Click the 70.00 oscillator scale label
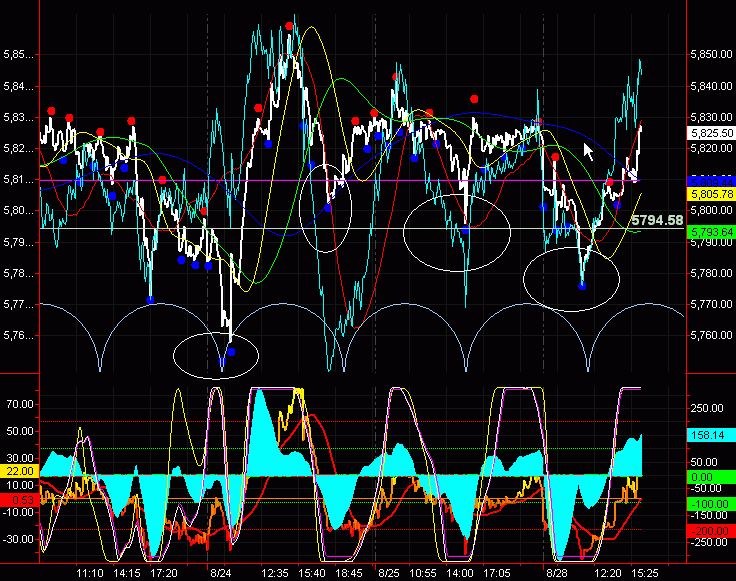This screenshot has height=581, width=736. pos(20,404)
